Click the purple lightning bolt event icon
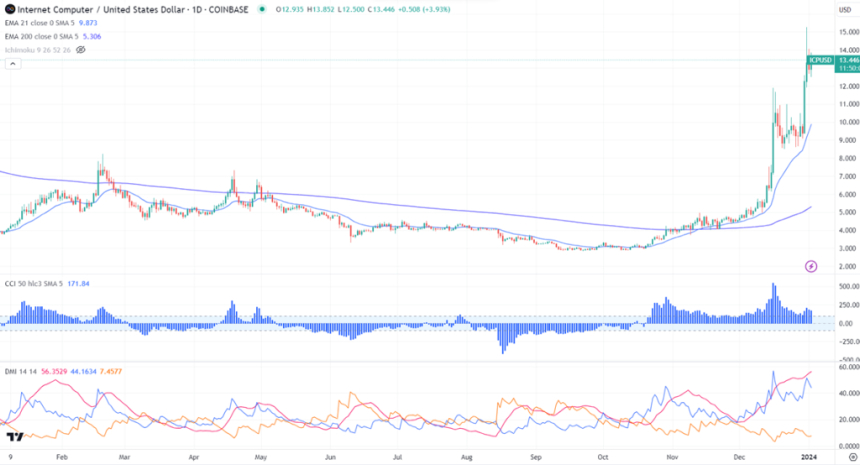Viewport: 860px width, 465px height. tap(811, 266)
